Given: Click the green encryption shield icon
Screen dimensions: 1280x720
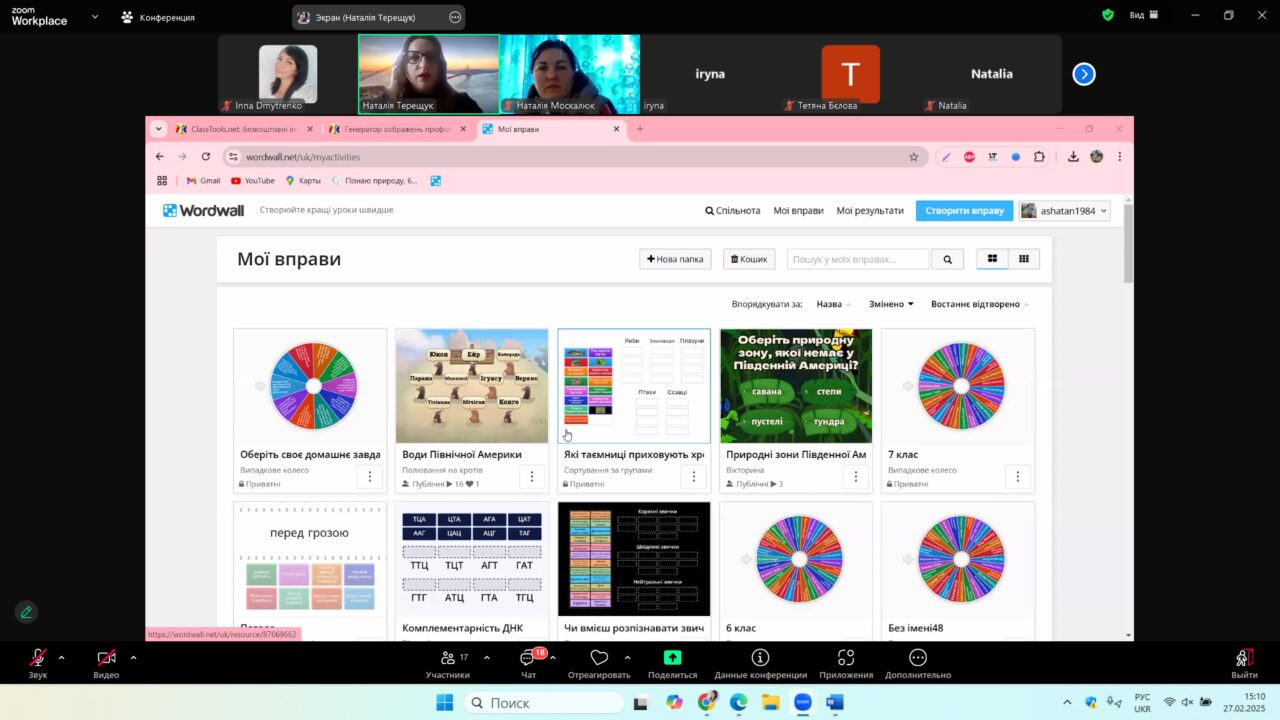Looking at the screenshot, I should tap(1108, 16).
